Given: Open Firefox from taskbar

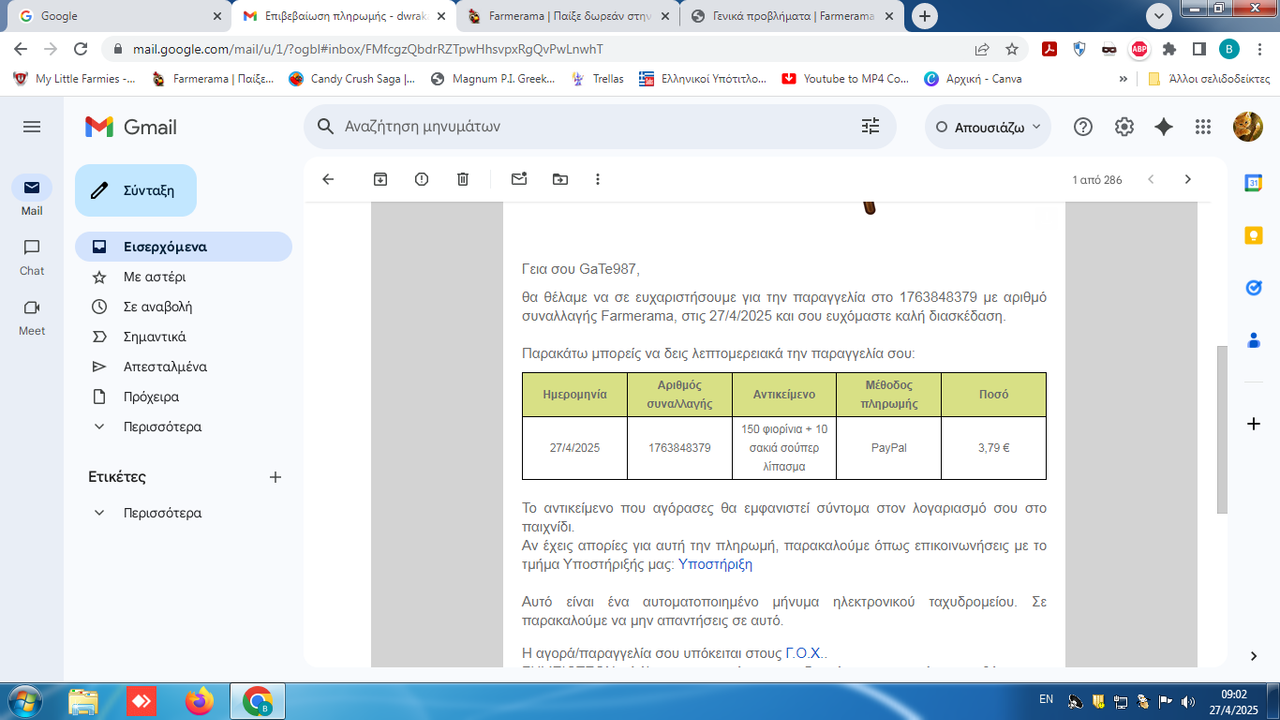Looking at the screenshot, I should (x=200, y=701).
